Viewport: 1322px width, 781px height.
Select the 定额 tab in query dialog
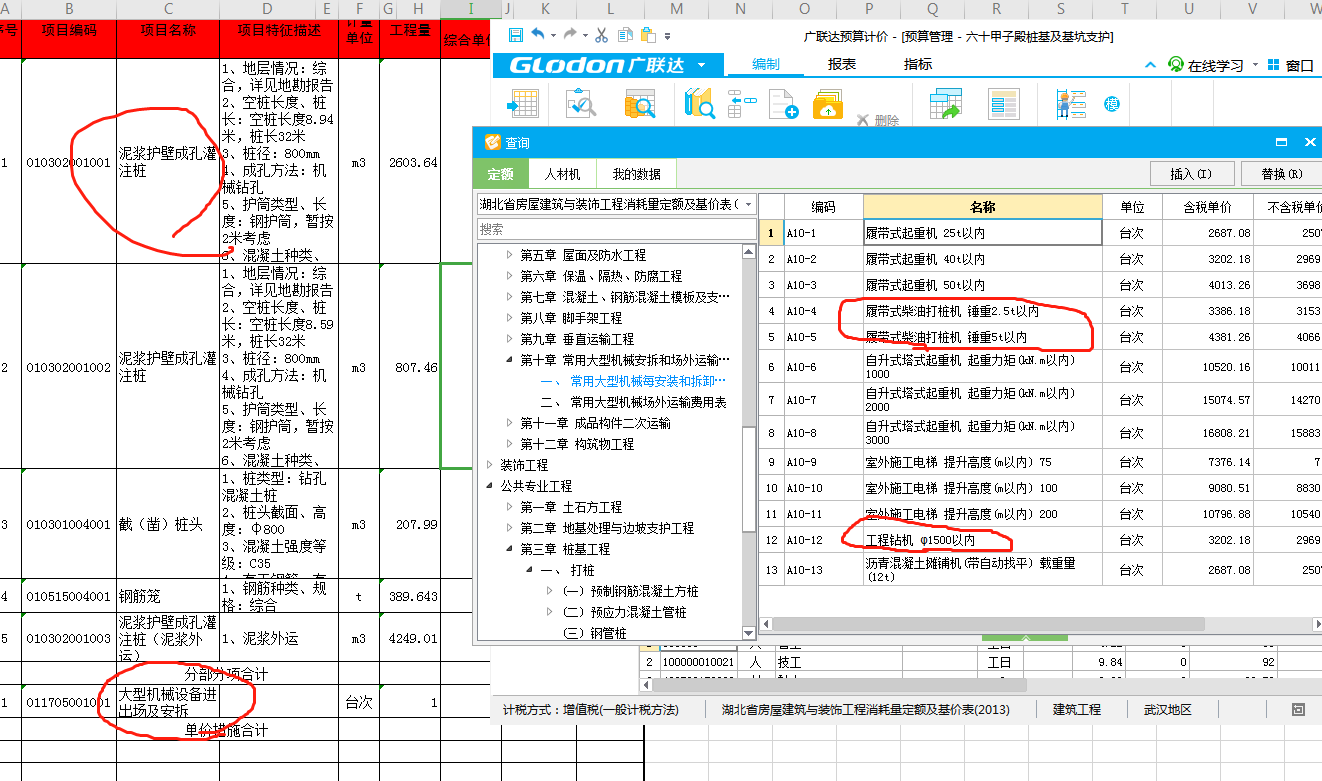[x=500, y=174]
